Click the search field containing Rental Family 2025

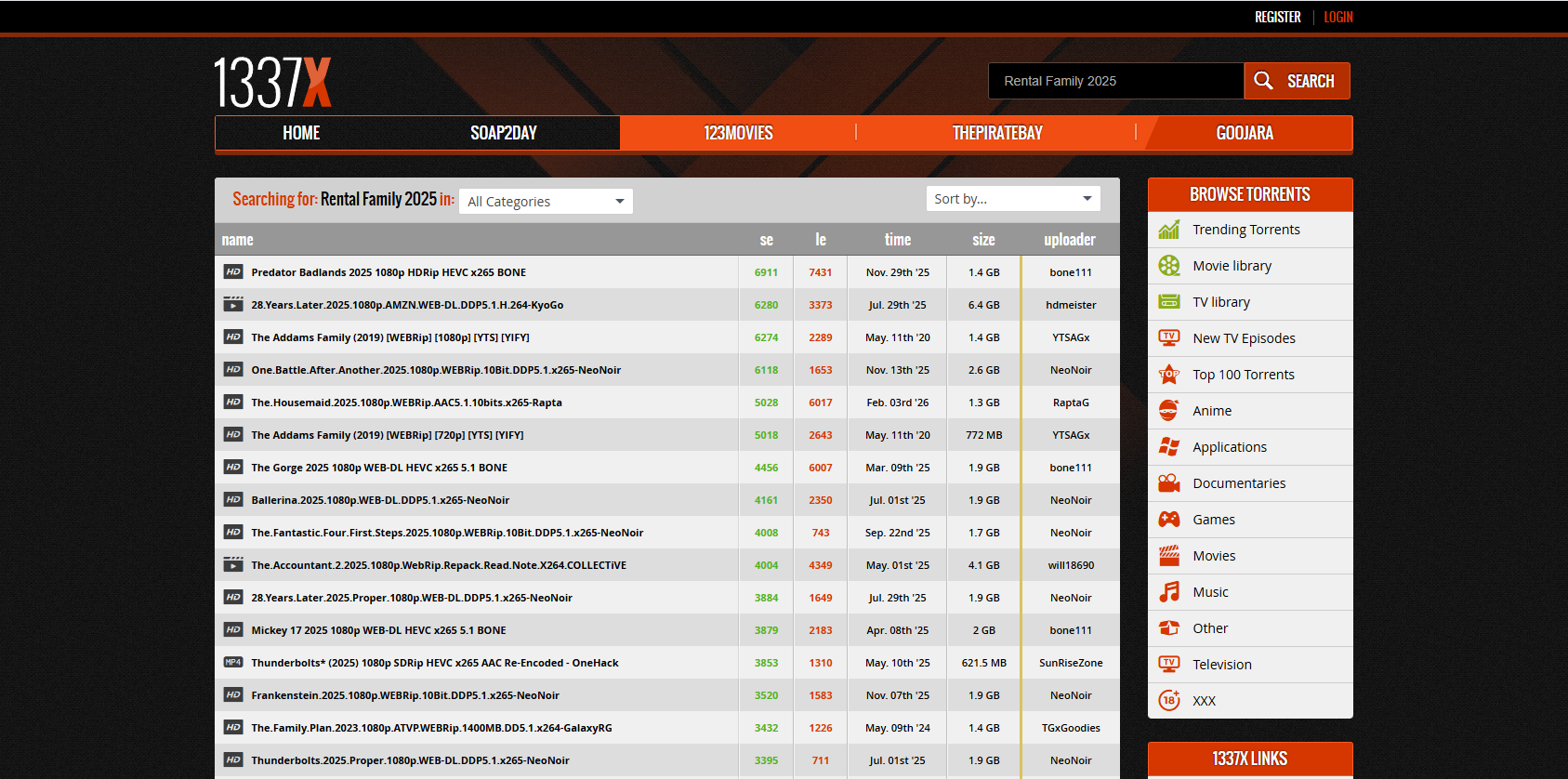1116,81
